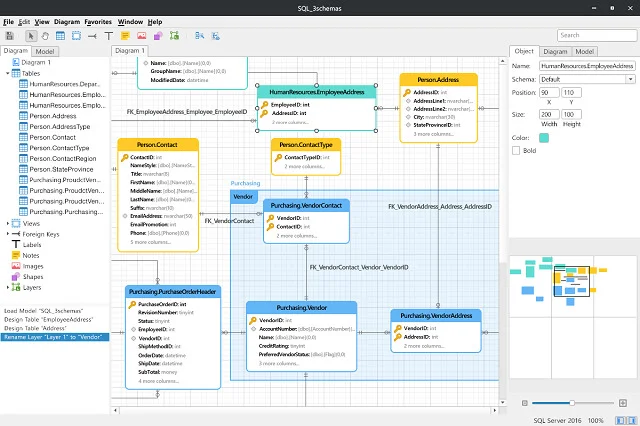Expand the Layers tree node

tap(7, 287)
